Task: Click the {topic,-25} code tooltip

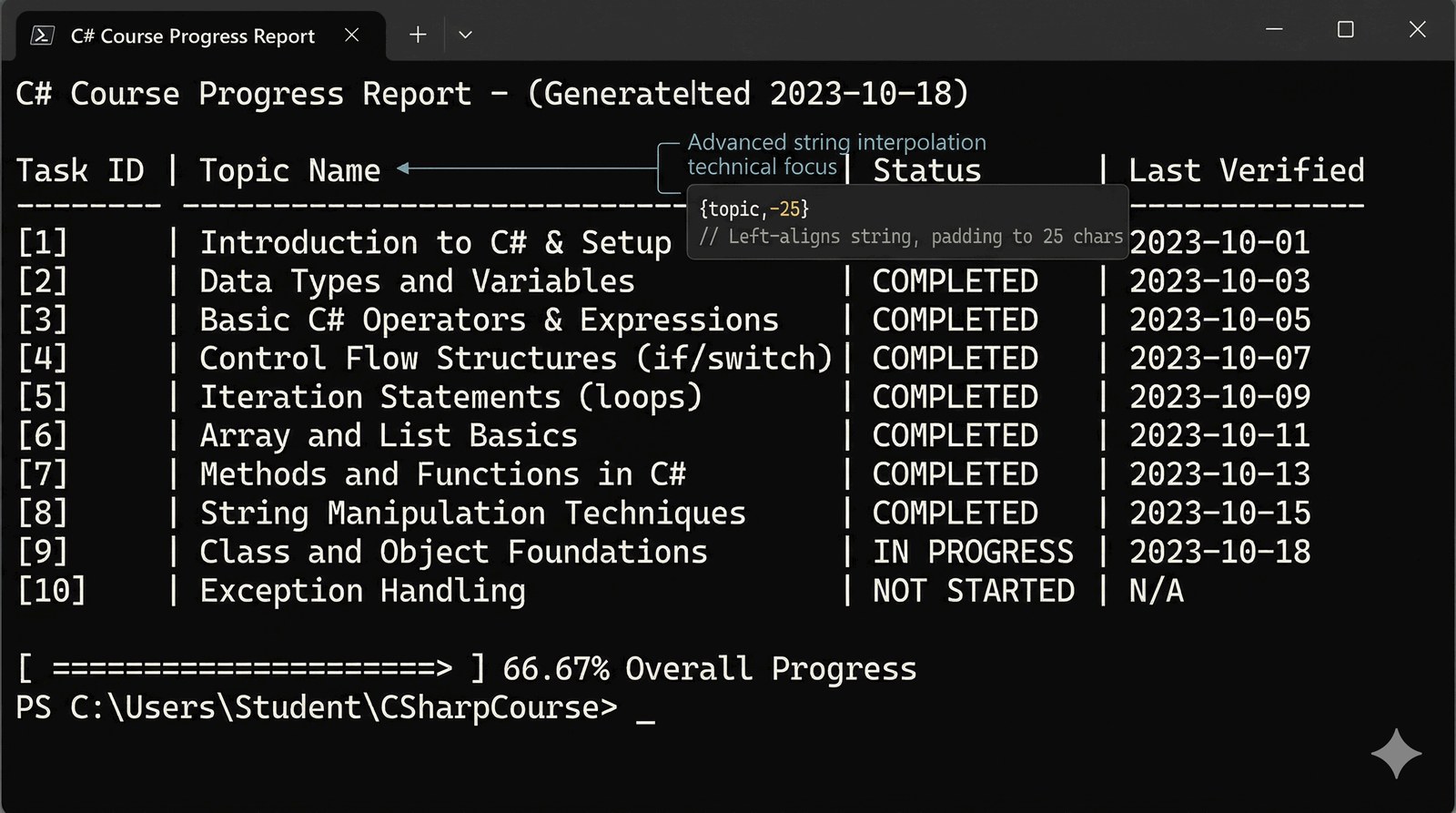Action: point(906,223)
